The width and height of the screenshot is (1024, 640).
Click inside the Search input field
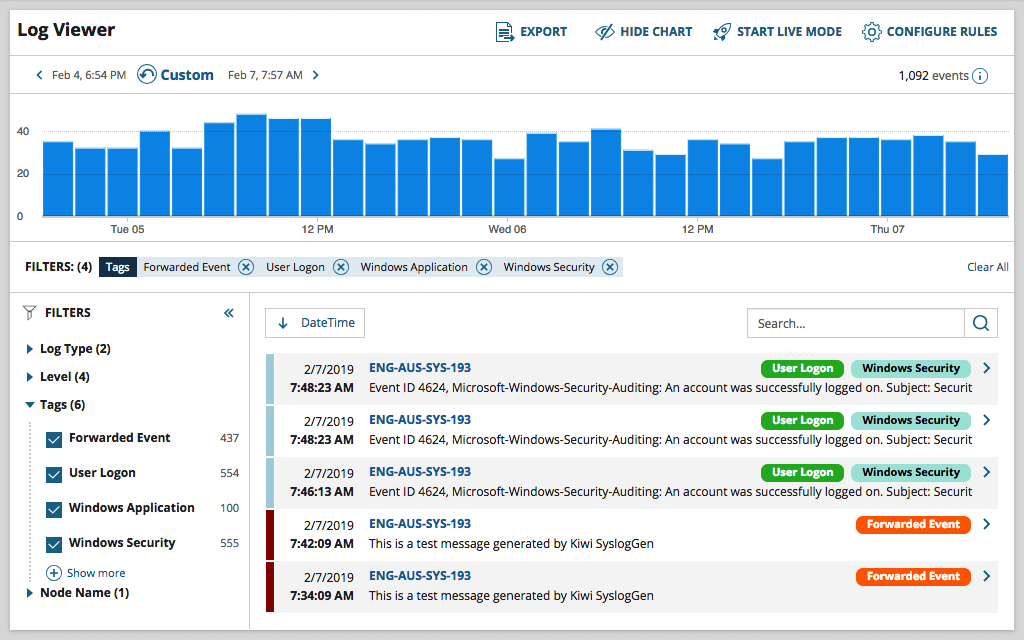855,323
